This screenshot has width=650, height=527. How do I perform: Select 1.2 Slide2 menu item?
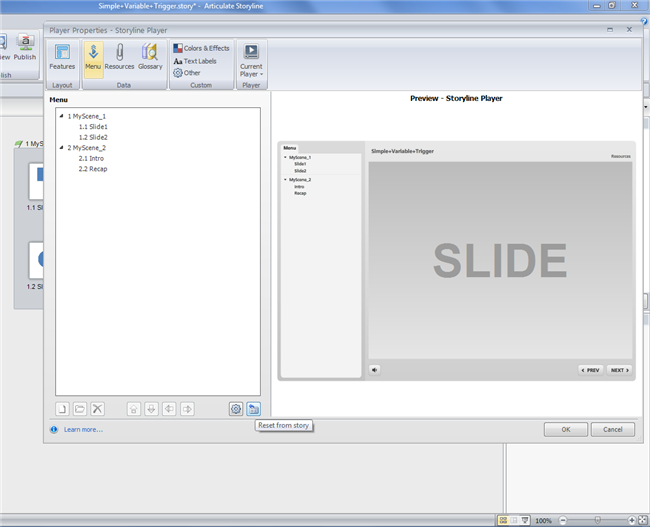click(x=93, y=137)
